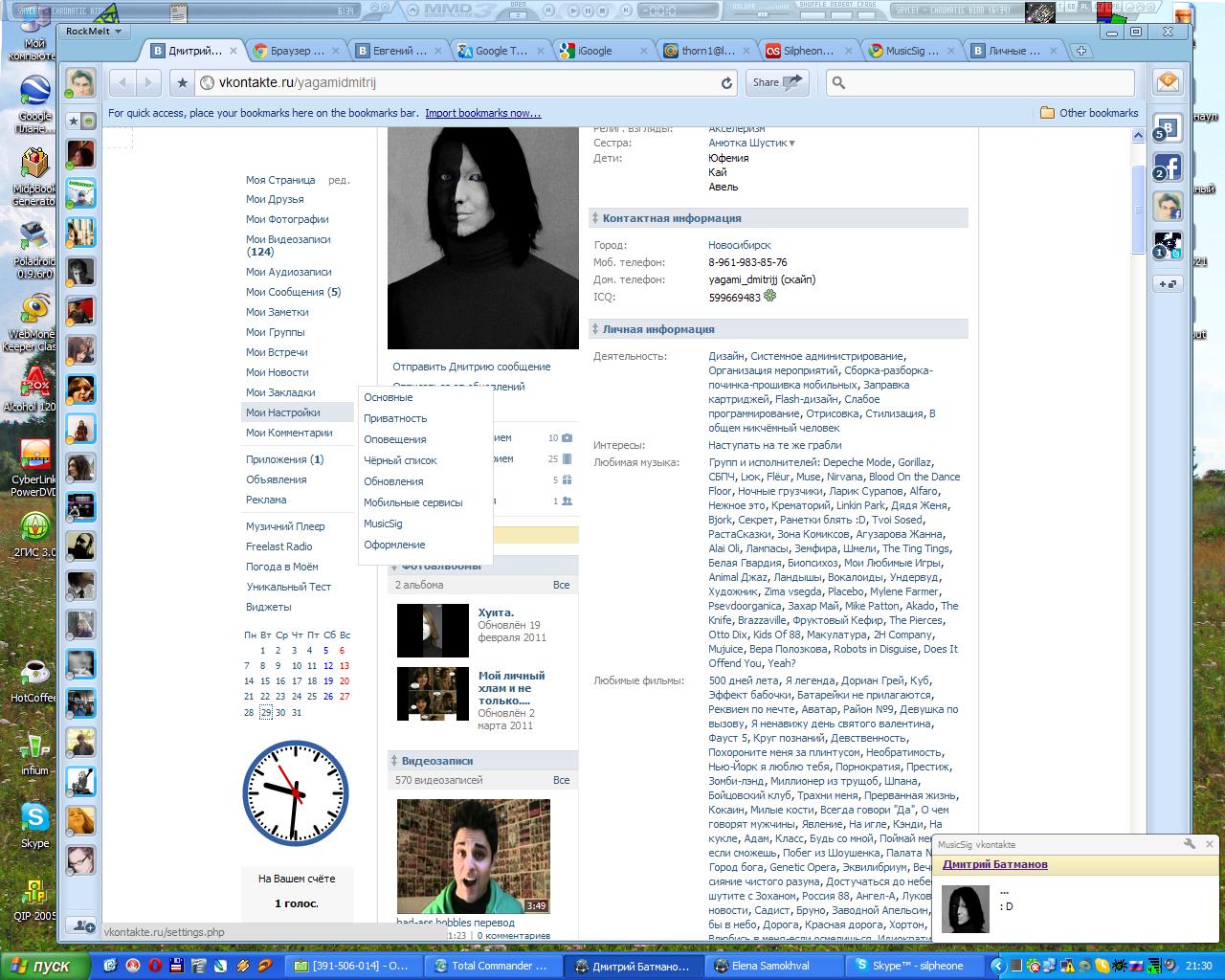The image size is (1225, 980).
Task: Click the add feed button in right edge
Action: [x=1168, y=283]
